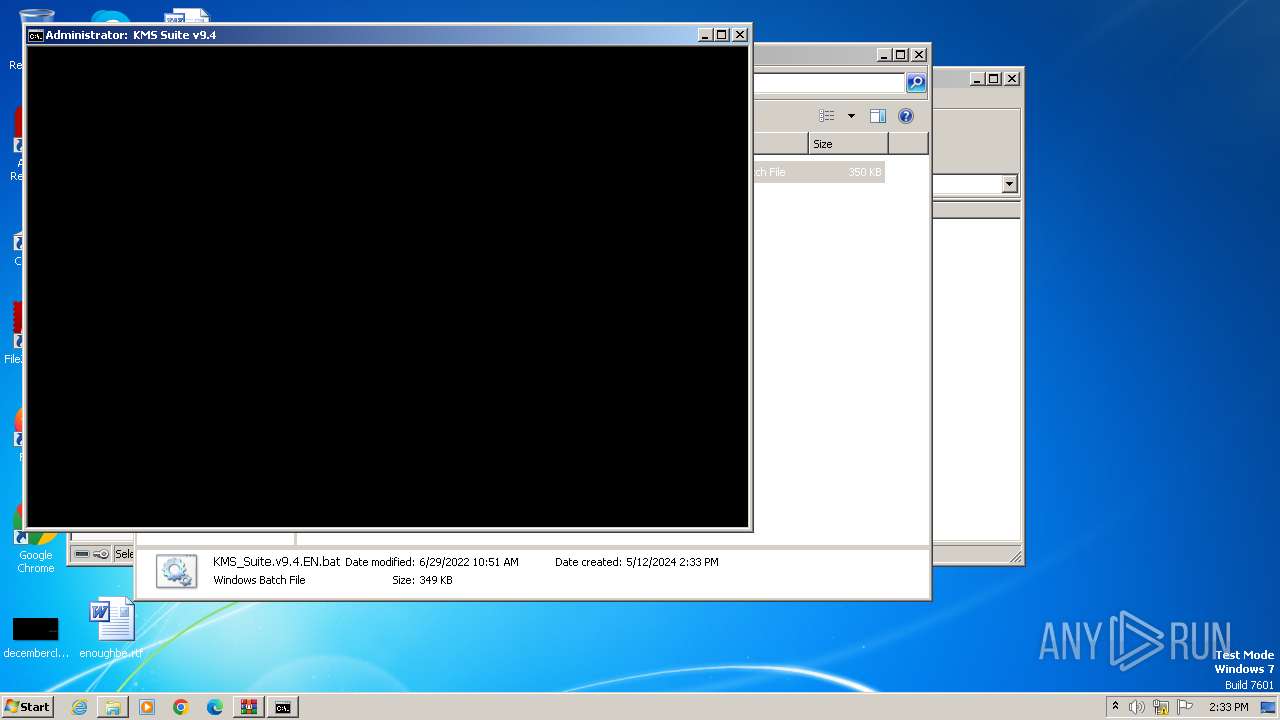Open the KMS Suite console system menu icon
The height and width of the screenshot is (720, 1280).
coord(35,35)
